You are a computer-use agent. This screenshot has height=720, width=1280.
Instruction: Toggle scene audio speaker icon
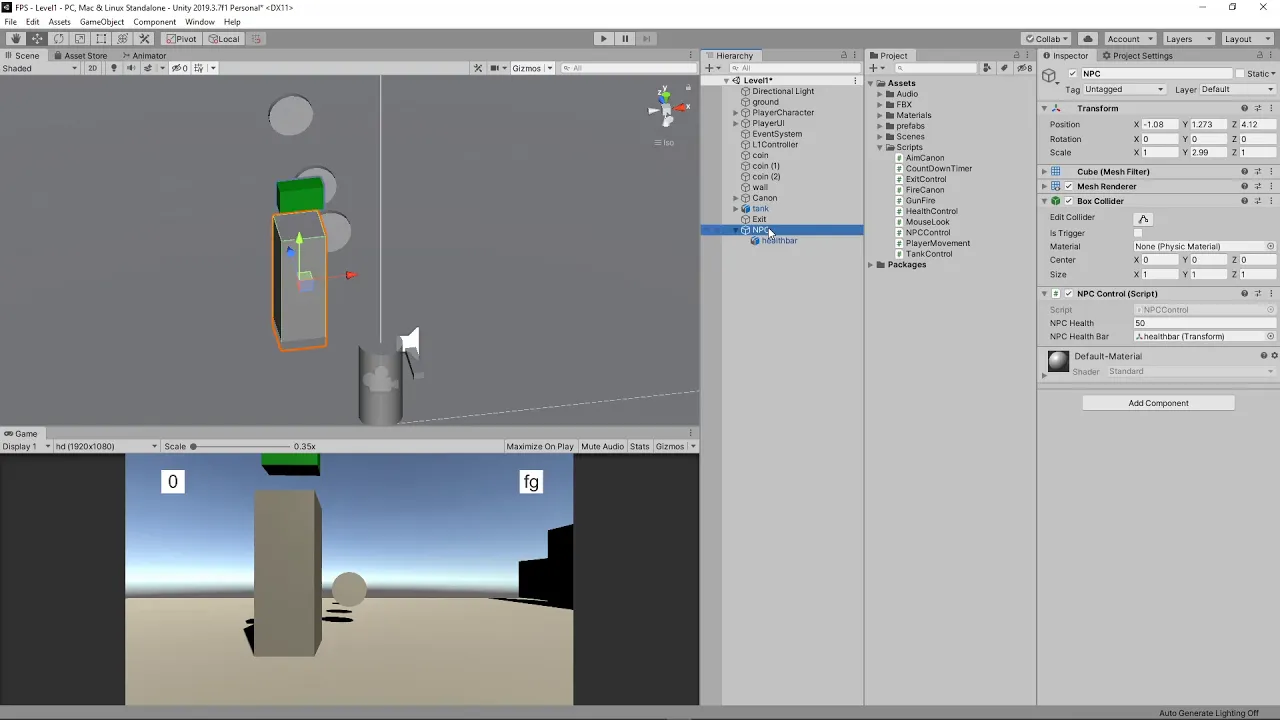point(130,68)
